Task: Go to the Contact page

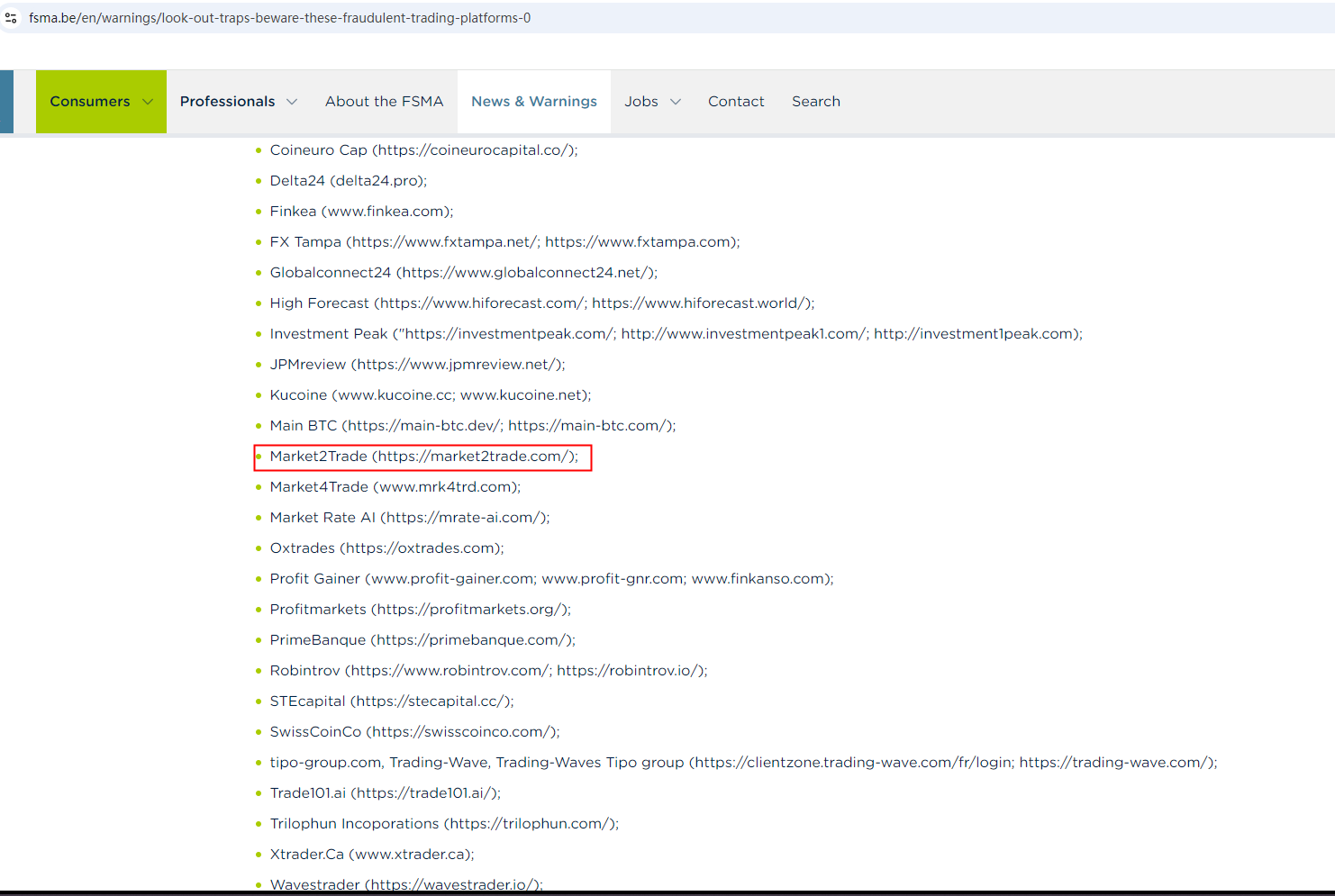Action: point(735,102)
